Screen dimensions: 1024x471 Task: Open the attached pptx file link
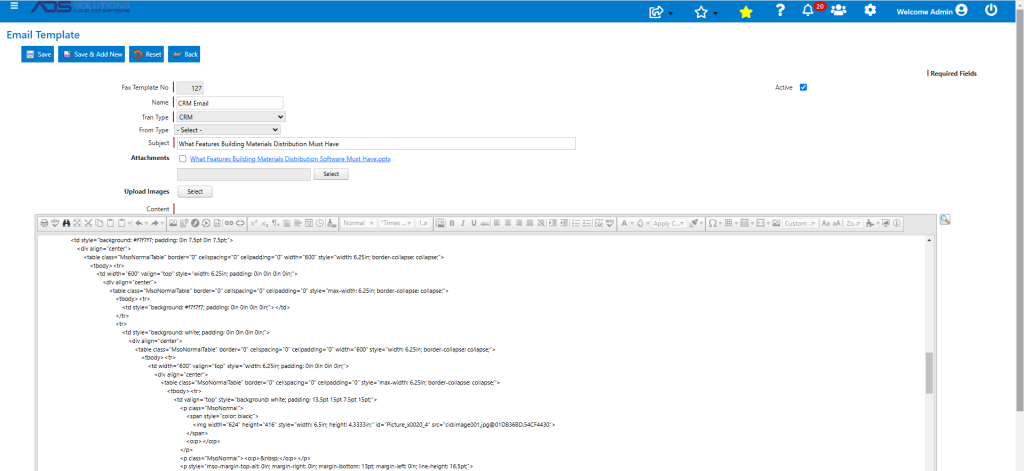[290, 158]
